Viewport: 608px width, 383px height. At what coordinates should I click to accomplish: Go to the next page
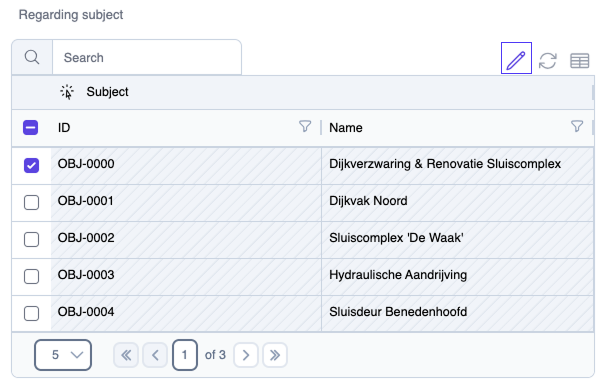pos(246,355)
